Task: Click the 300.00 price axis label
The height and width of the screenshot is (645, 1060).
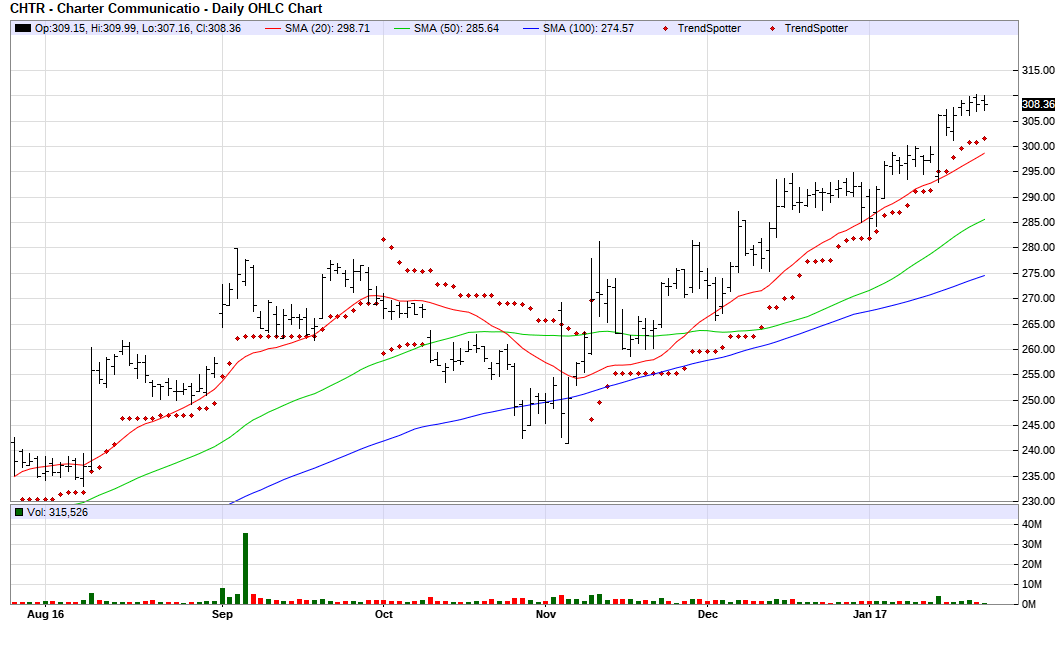Action: 1038,146
